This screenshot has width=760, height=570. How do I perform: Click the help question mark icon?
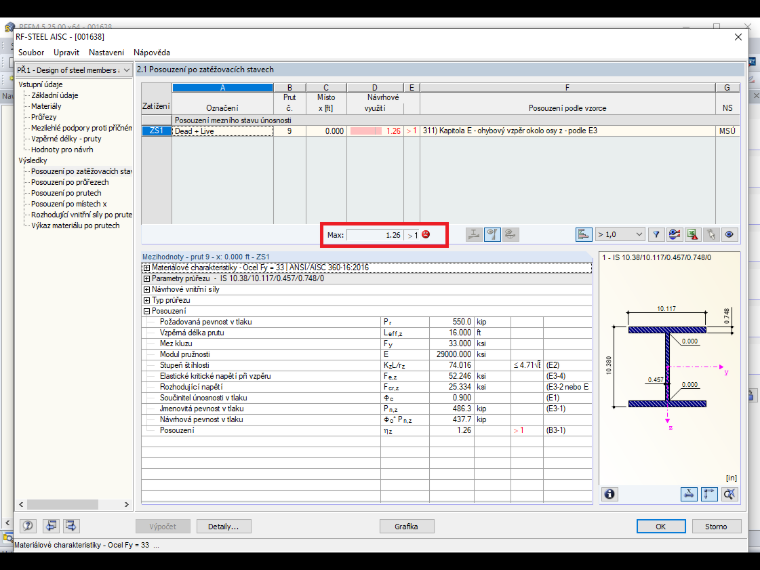(28, 526)
